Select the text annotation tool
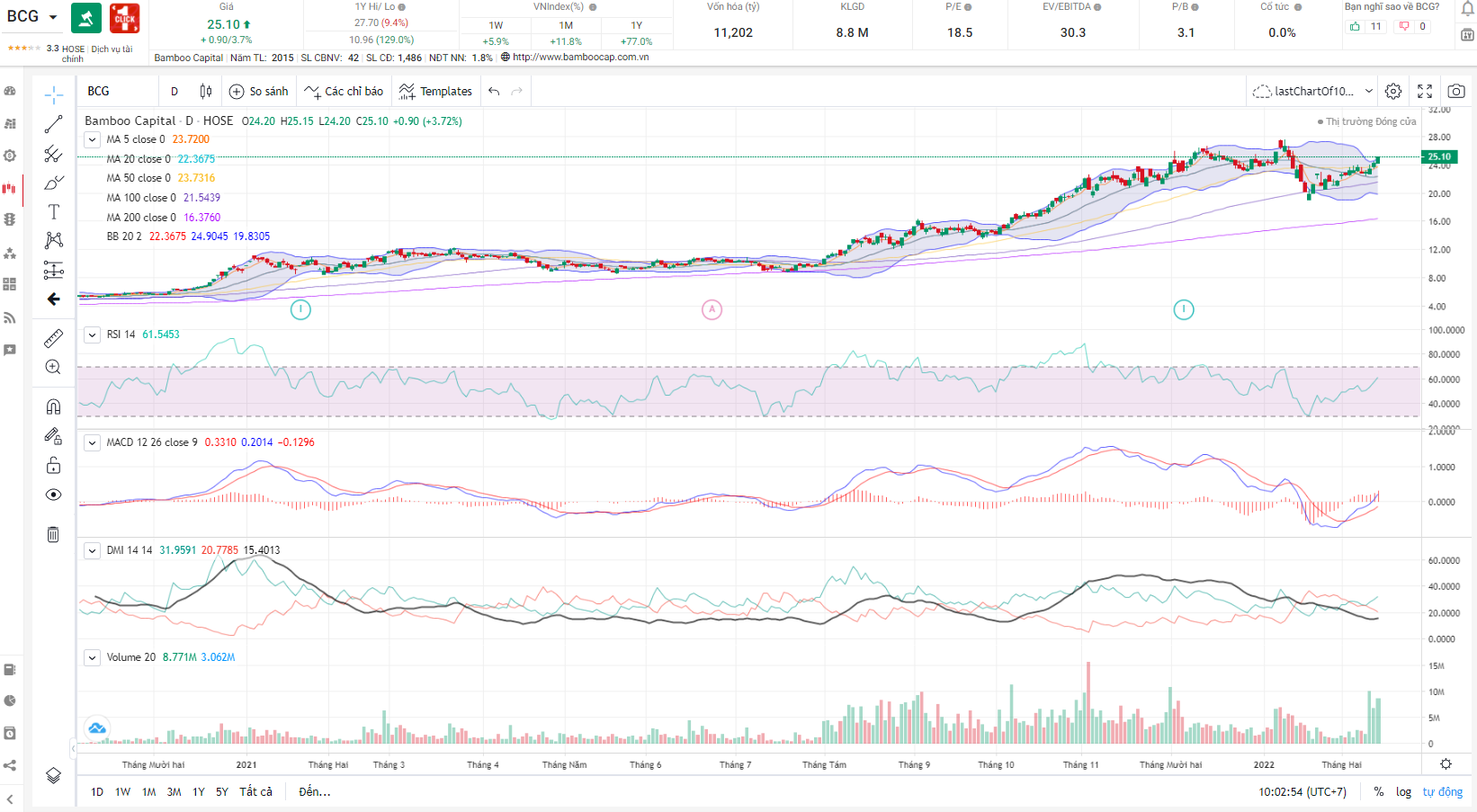 54,211
